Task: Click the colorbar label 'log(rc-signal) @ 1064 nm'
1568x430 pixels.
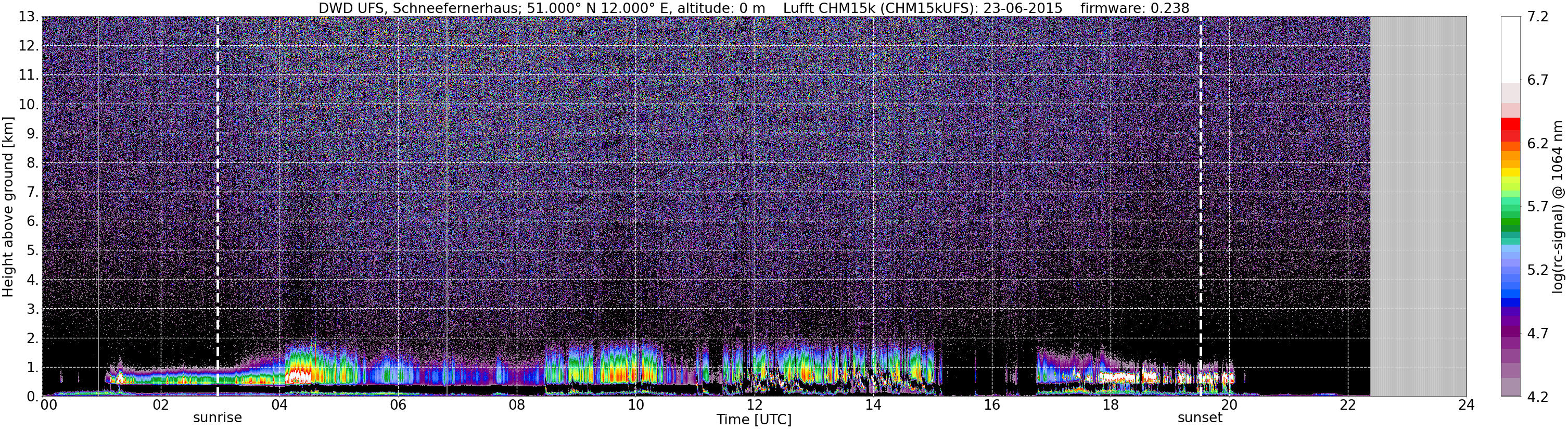Action: [x=1558, y=207]
